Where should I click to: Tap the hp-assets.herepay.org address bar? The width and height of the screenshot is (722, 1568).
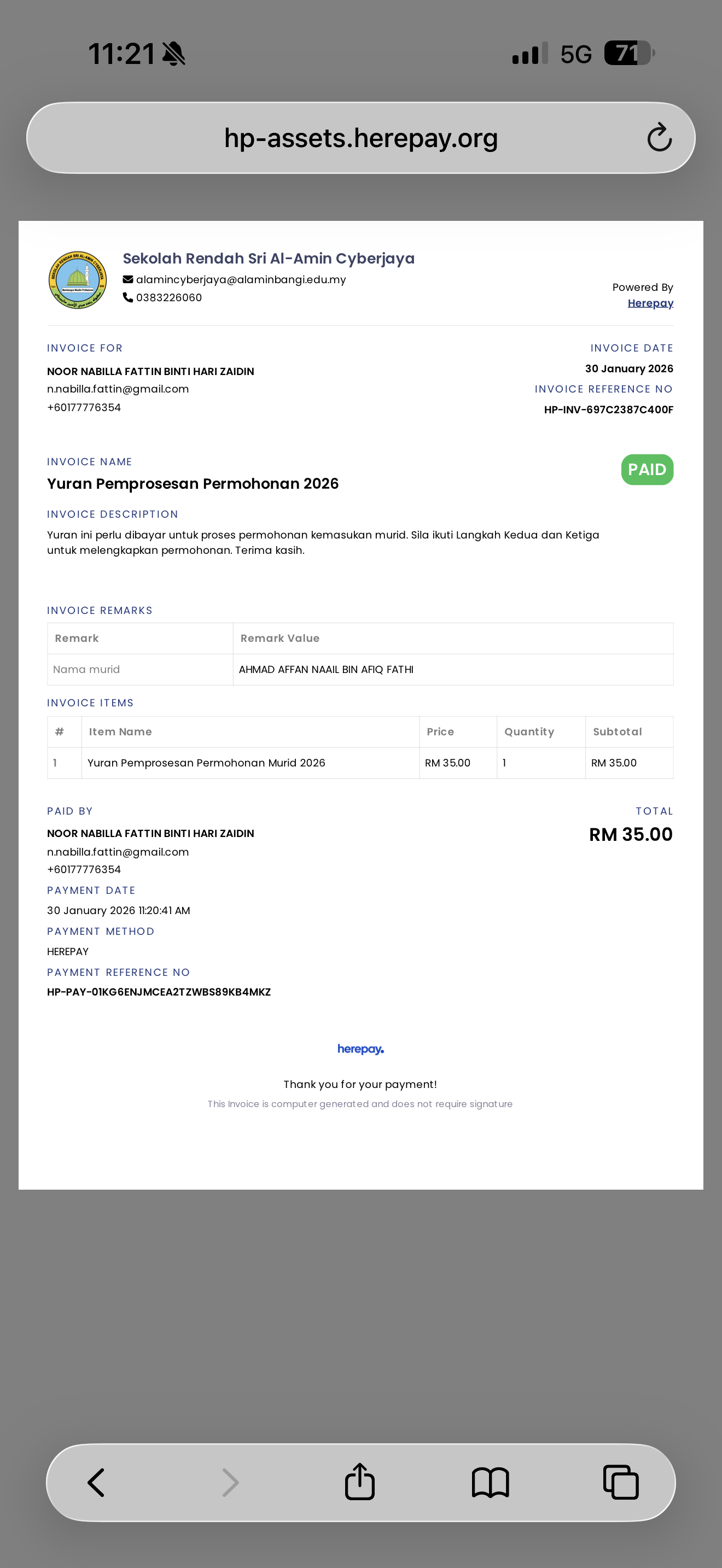(x=361, y=138)
